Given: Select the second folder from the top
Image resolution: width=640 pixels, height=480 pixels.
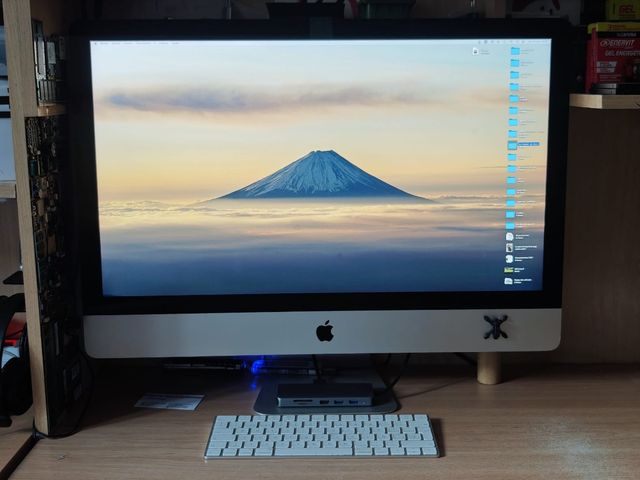Looking at the screenshot, I should point(514,63).
